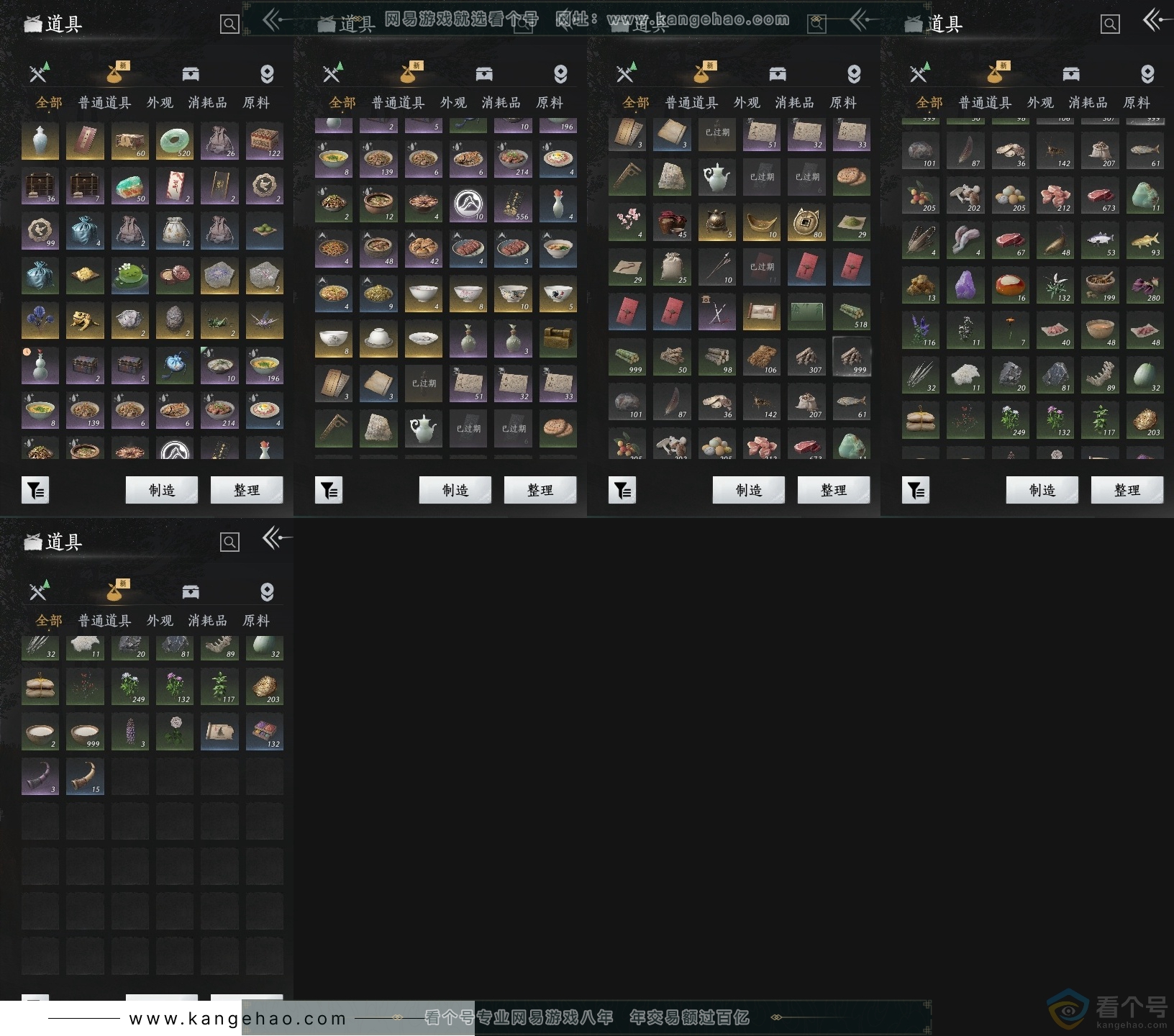Open the filter icon in top-left panel
1174x1036 pixels.
[x=35, y=491]
